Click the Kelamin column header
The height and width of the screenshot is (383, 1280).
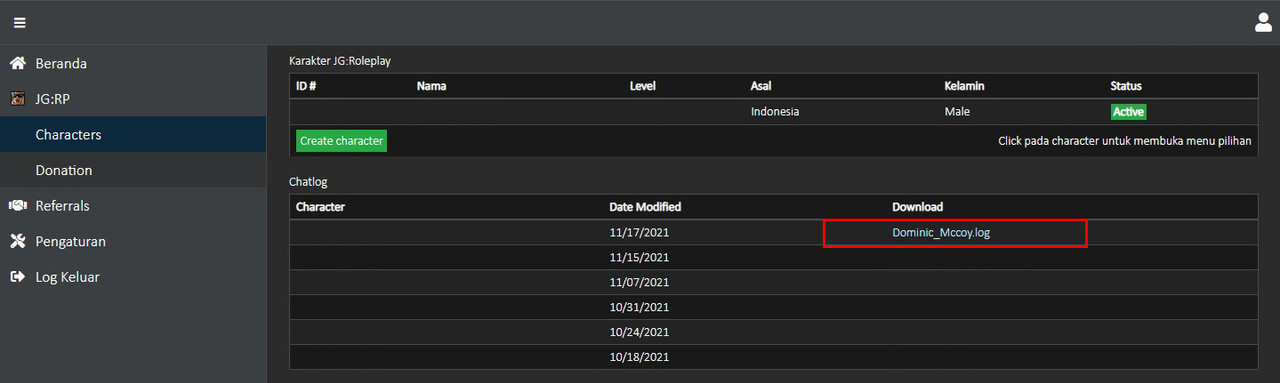[964, 86]
